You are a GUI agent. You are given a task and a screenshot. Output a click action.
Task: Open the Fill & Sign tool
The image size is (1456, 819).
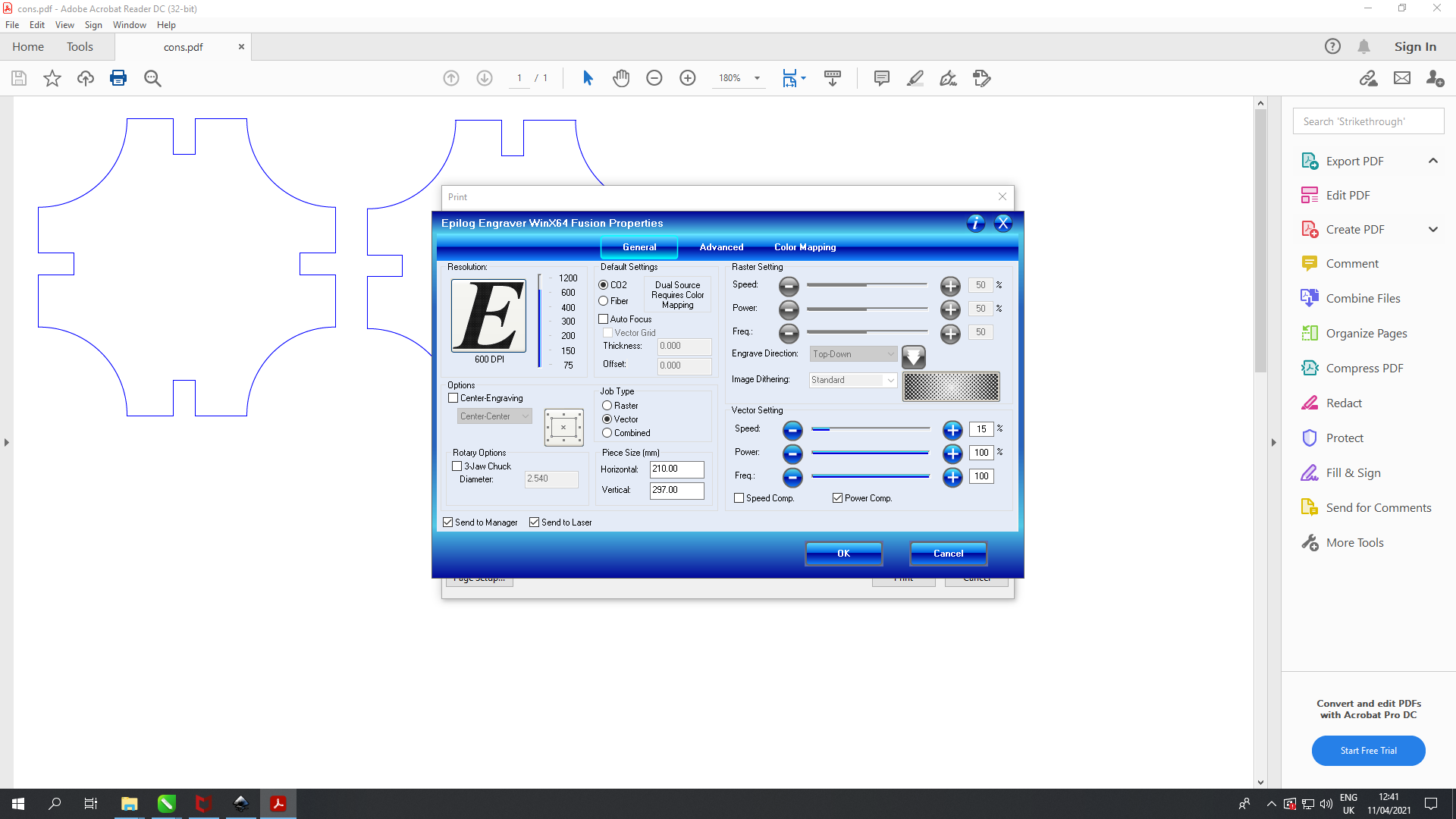tap(1353, 473)
